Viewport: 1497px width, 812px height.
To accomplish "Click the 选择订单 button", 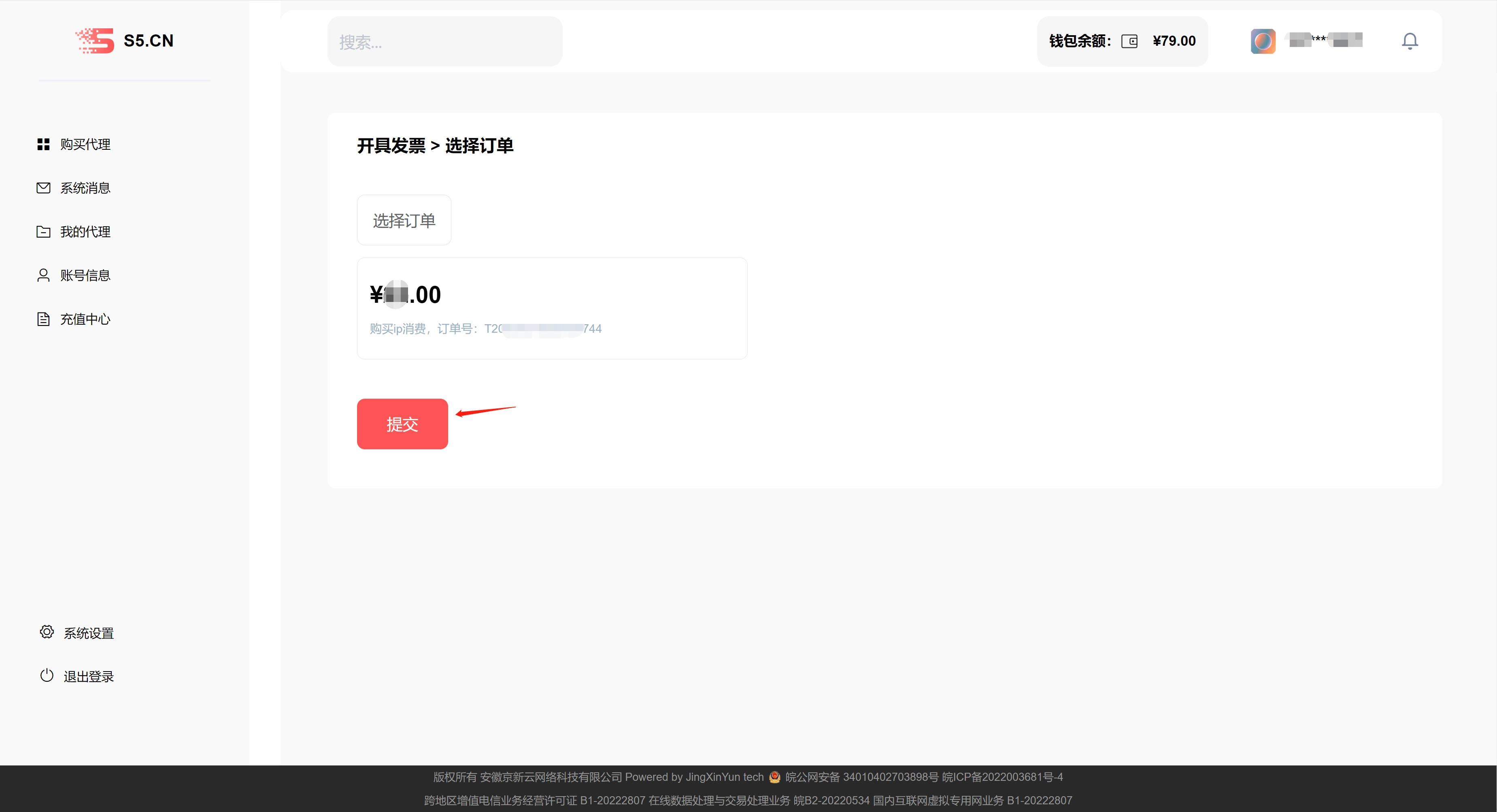I will 404,220.
